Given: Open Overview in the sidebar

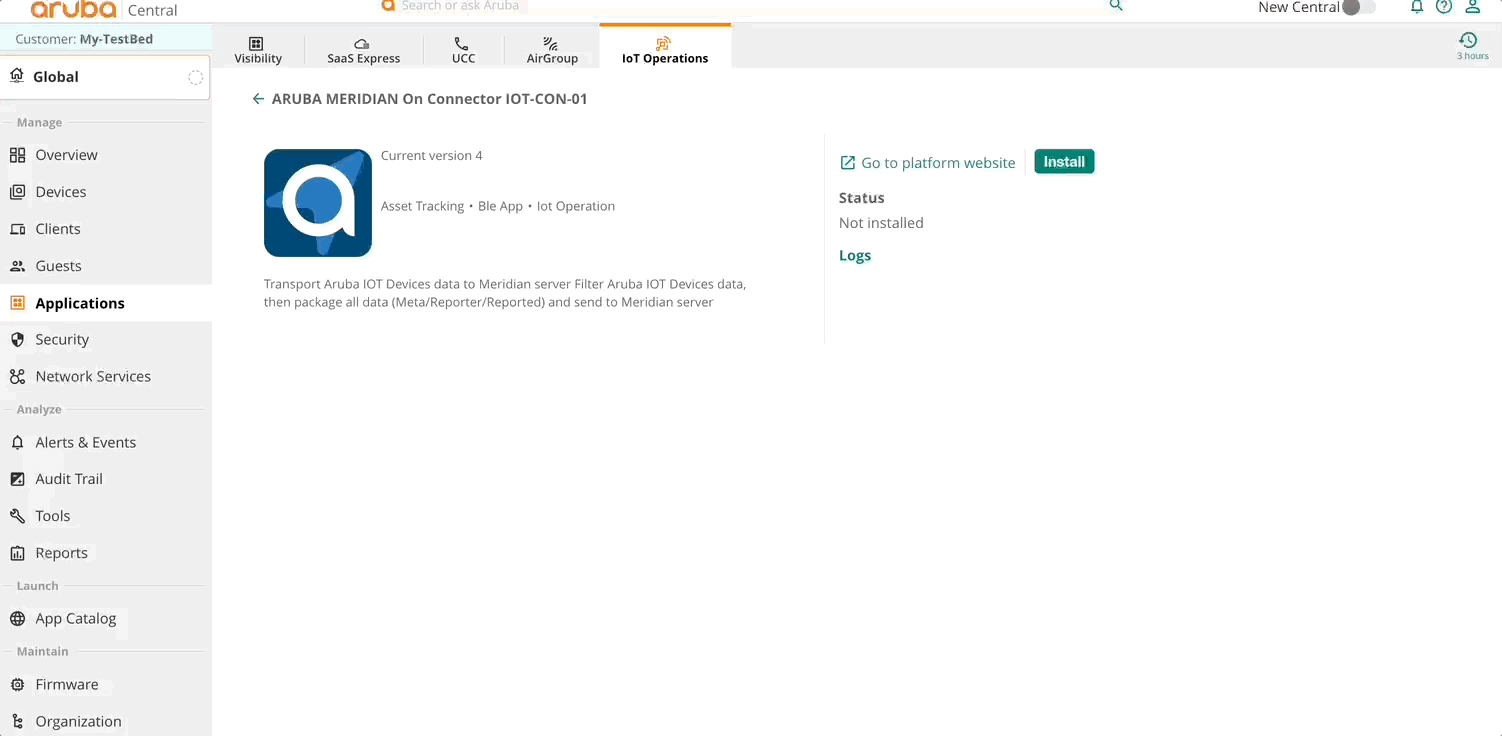Looking at the screenshot, I should [x=106, y=155].
